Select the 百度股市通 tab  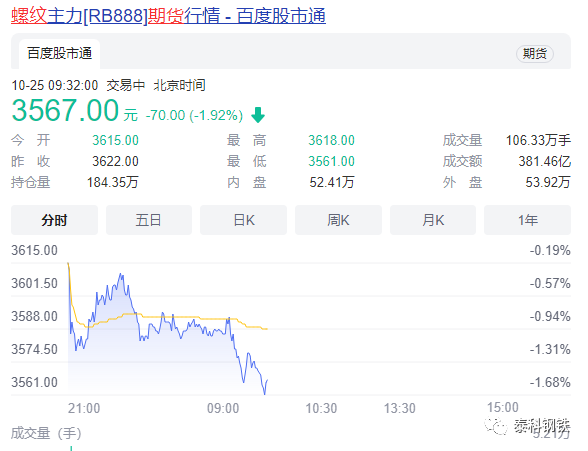coord(60,54)
